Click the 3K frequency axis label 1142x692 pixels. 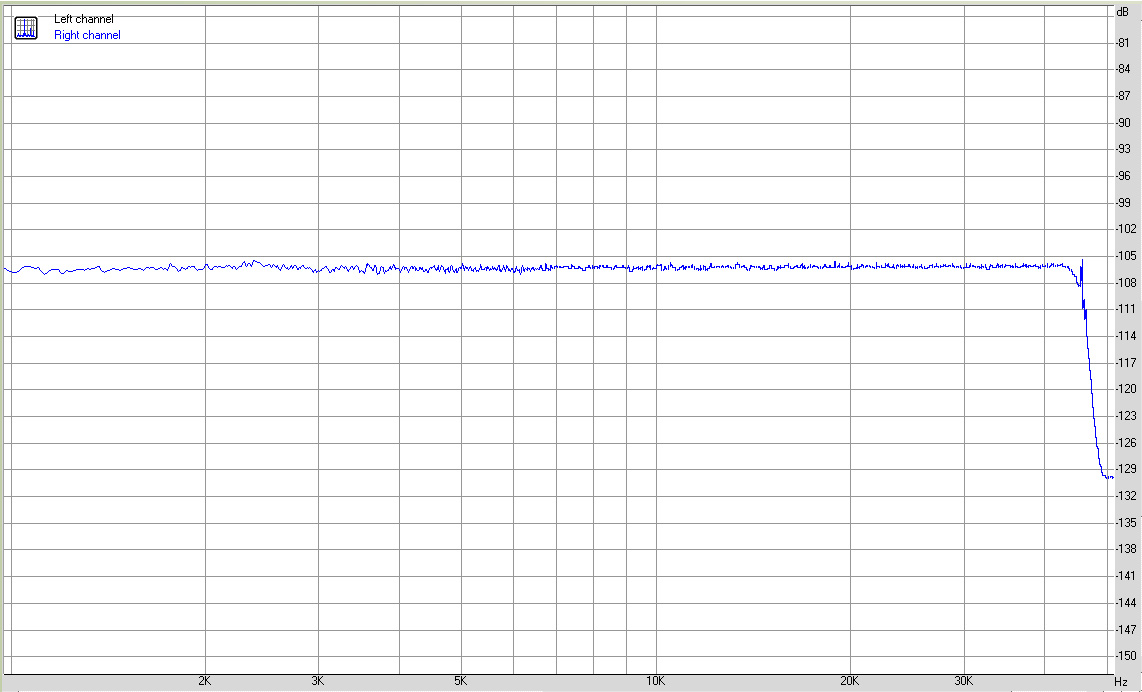[318, 682]
